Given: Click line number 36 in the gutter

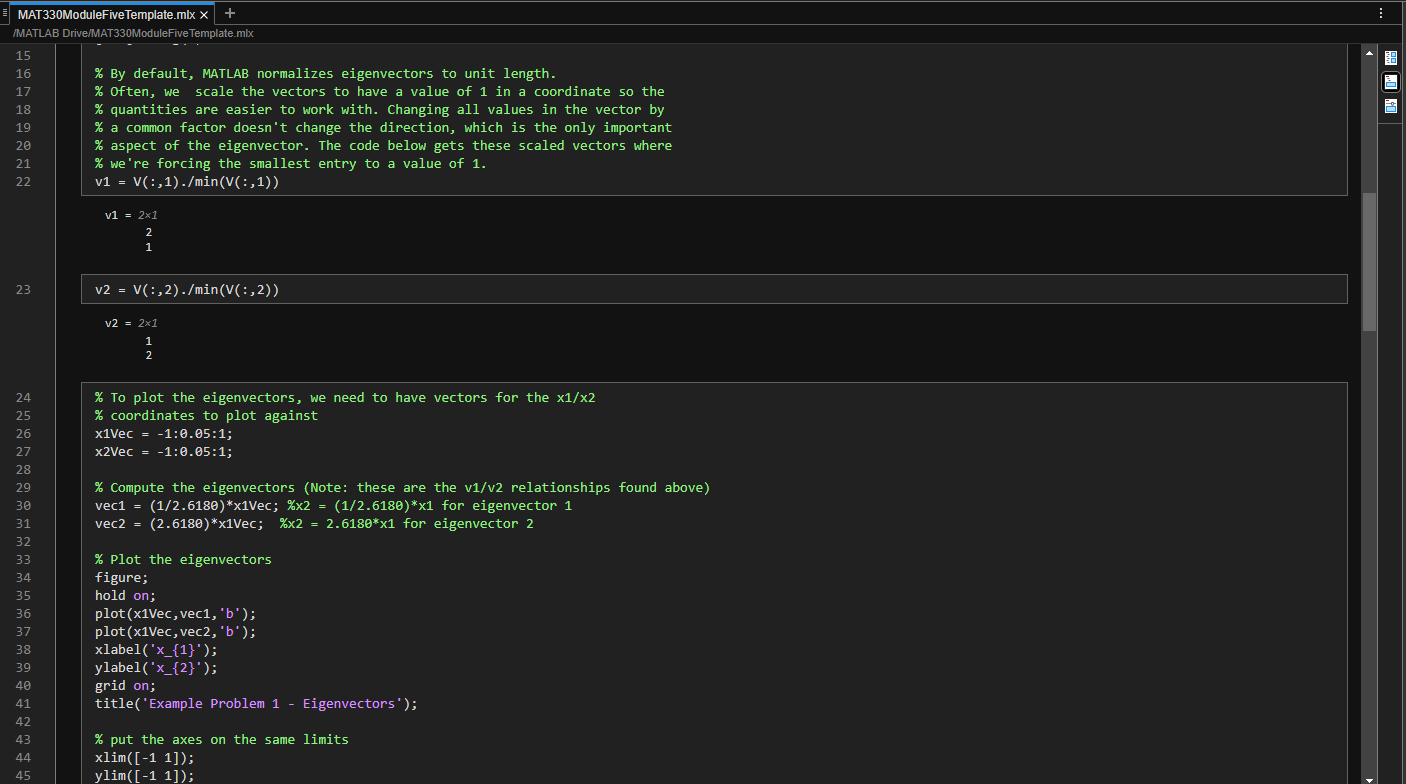Looking at the screenshot, I should (23, 614).
